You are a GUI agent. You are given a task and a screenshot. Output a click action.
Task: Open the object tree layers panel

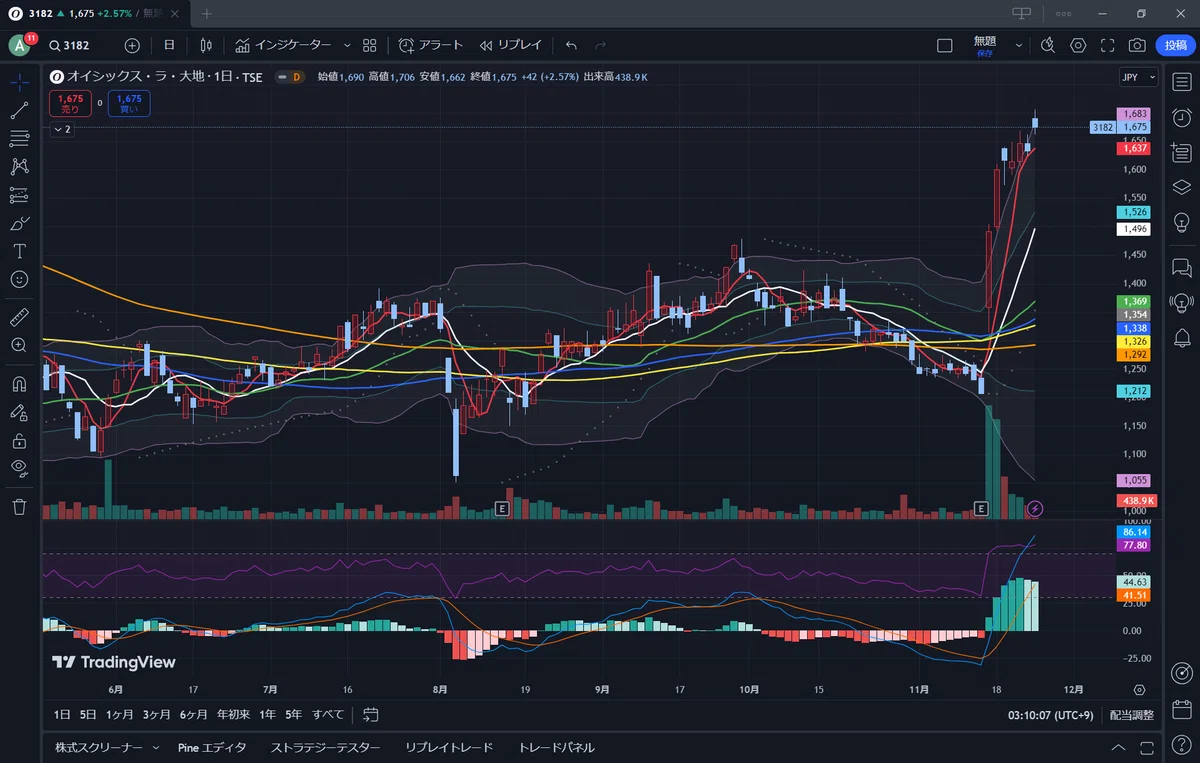click(x=1181, y=187)
